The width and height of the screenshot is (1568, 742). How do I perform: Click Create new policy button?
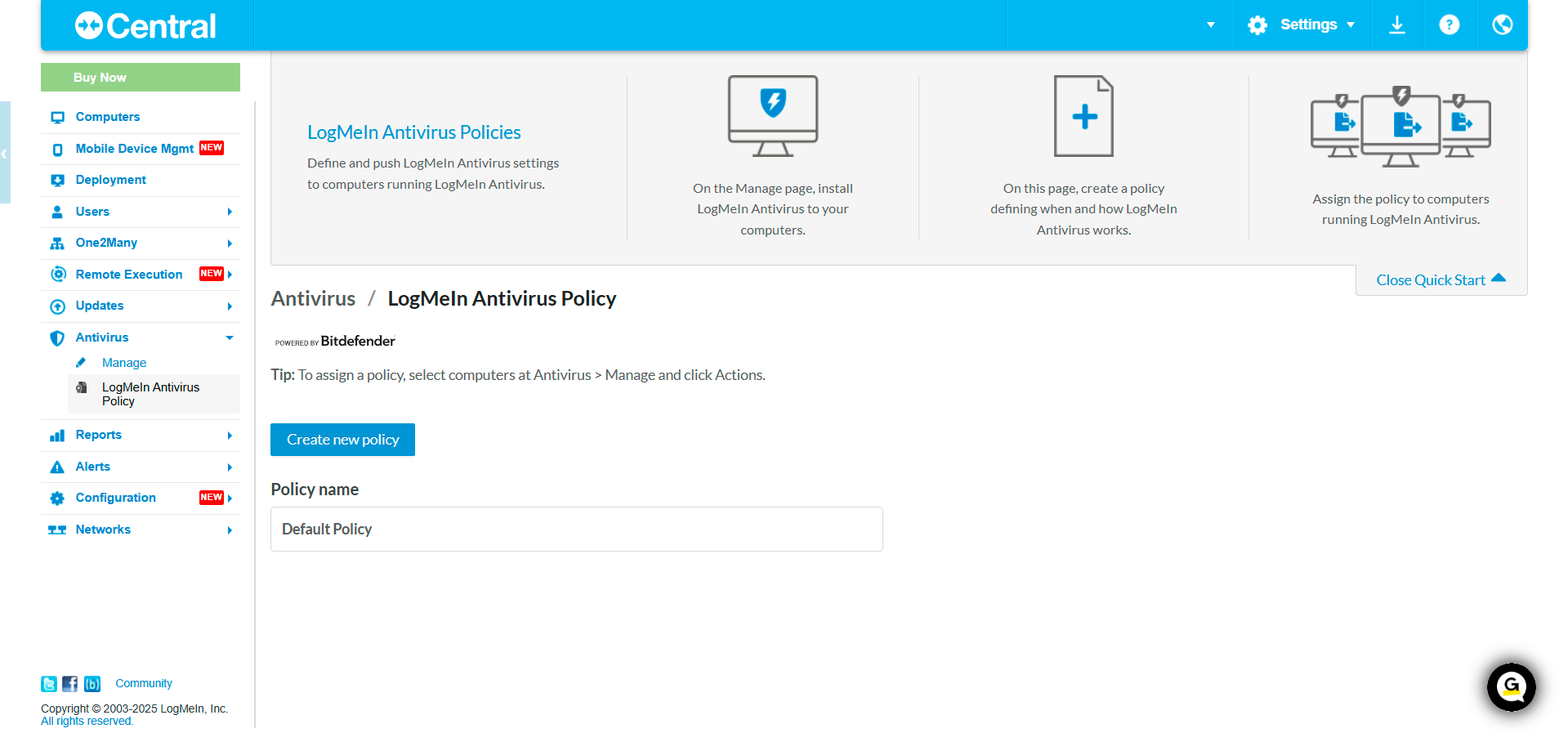click(x=342, y=440)
